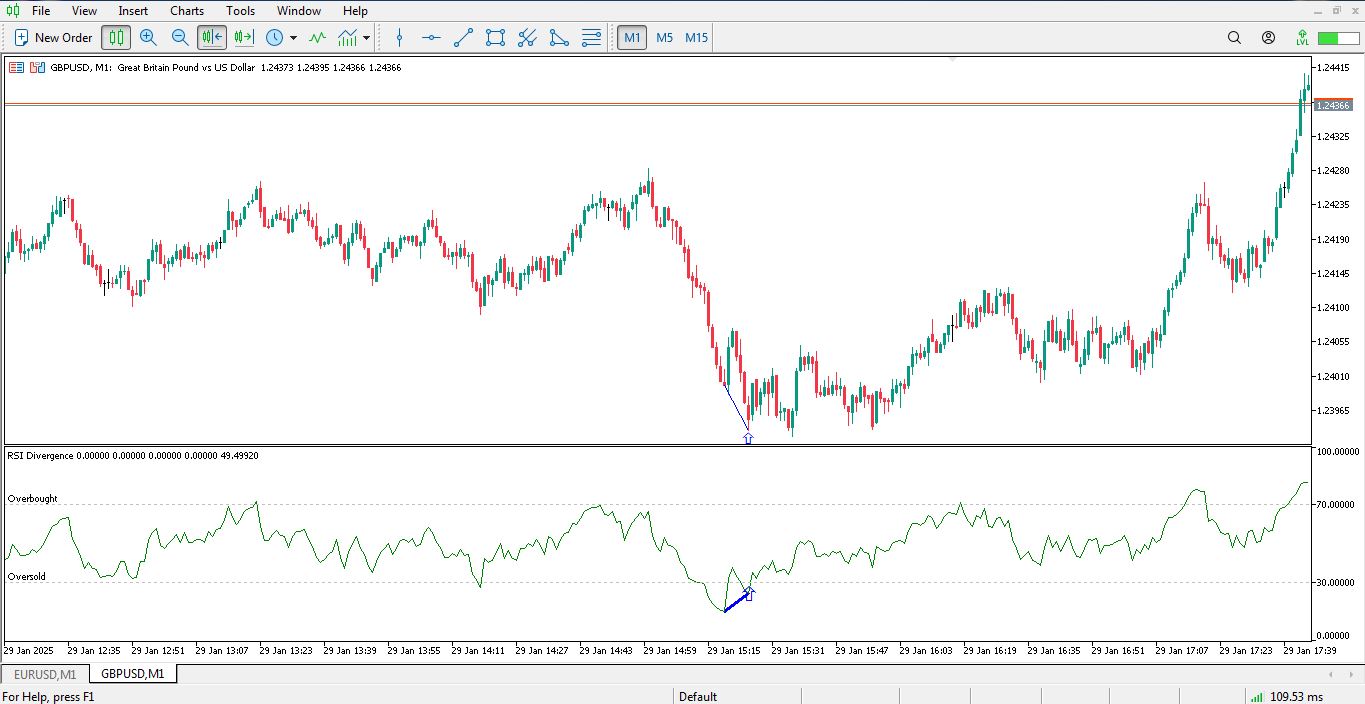This screenshot has width=1365, height=704.
Task: Select the horizontal line drawing tool
Action: [x=431, y=38]
